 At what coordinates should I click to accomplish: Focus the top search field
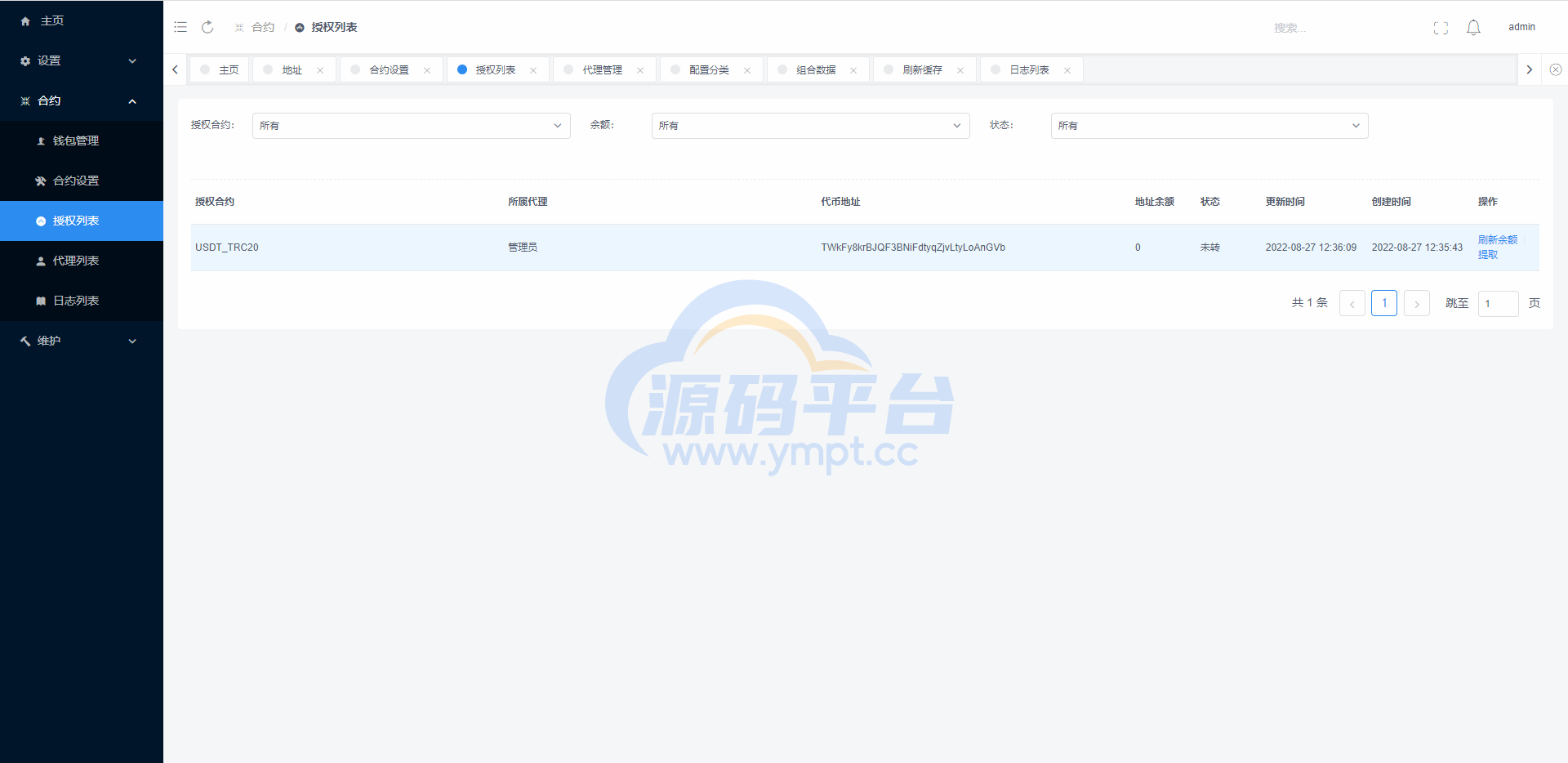pos(1339,28)
